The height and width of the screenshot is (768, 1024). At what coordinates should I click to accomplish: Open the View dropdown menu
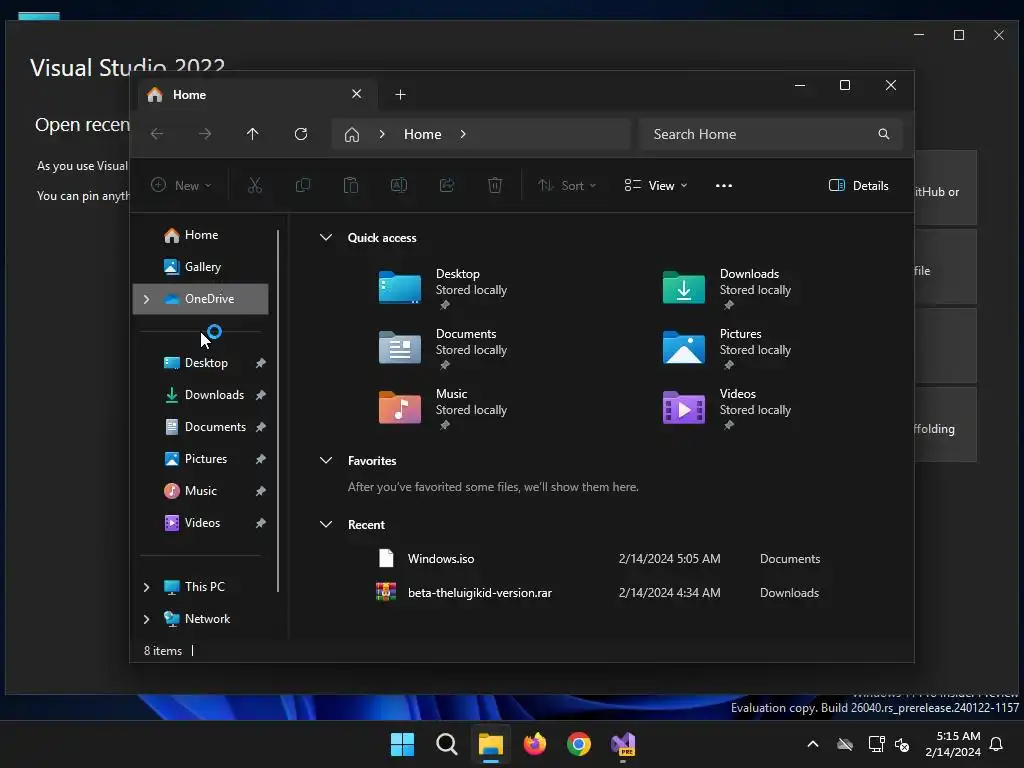point(656,185)
